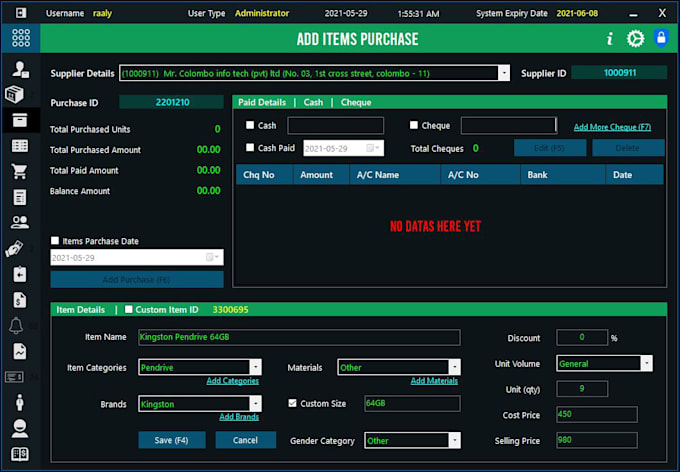Open the standing person icon in sidebar
680x472 pixels.
[20, 402]
